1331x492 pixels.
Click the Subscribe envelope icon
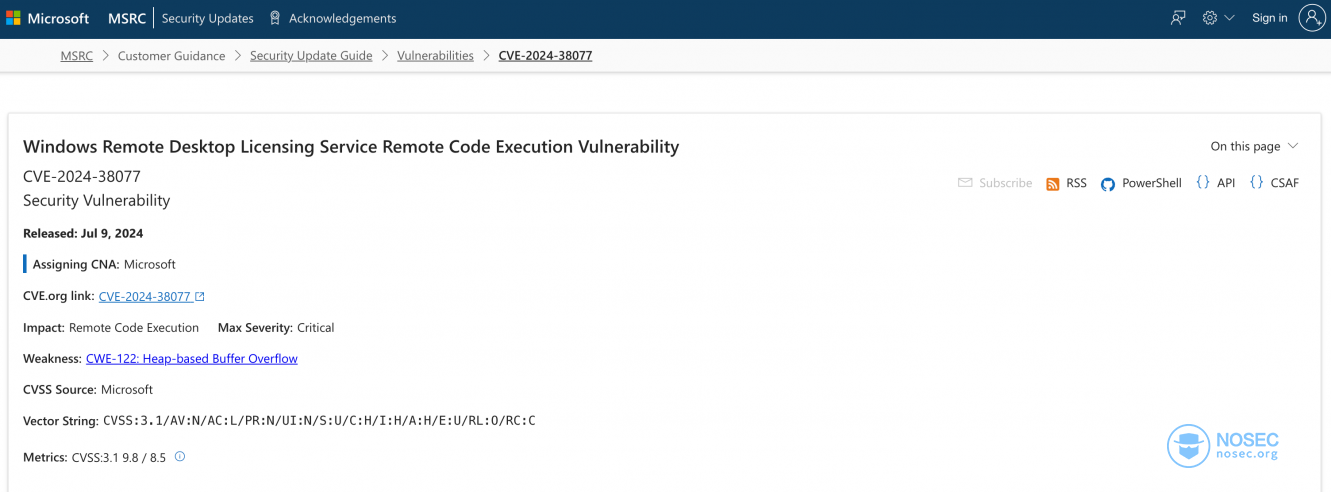pyautogui.click(x=965, y=183)
